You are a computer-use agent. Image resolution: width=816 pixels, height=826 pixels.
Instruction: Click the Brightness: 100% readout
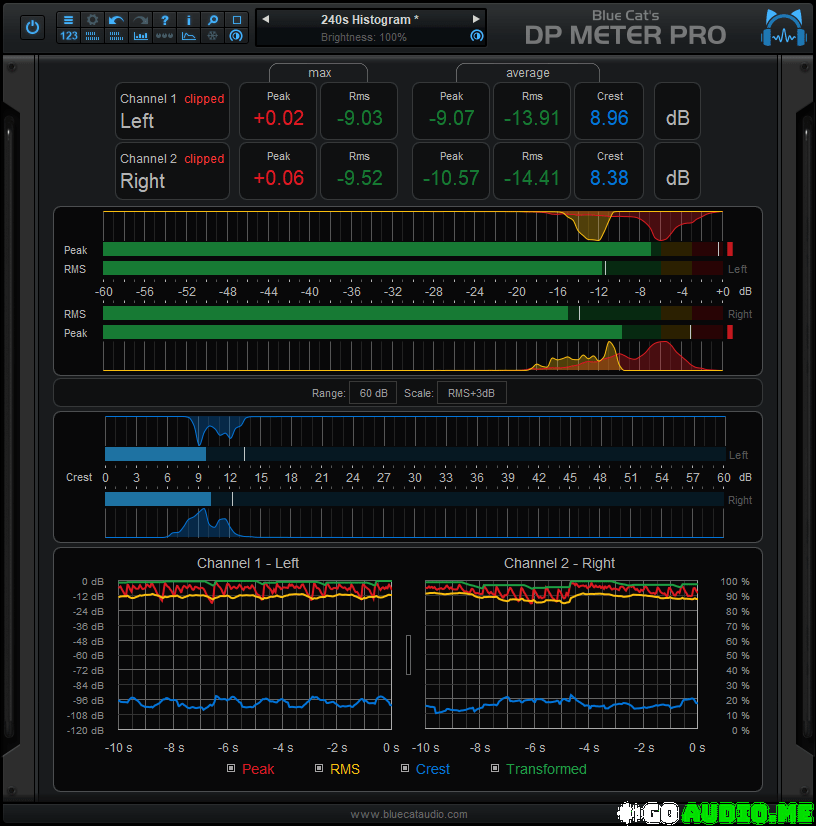point(363,37)
